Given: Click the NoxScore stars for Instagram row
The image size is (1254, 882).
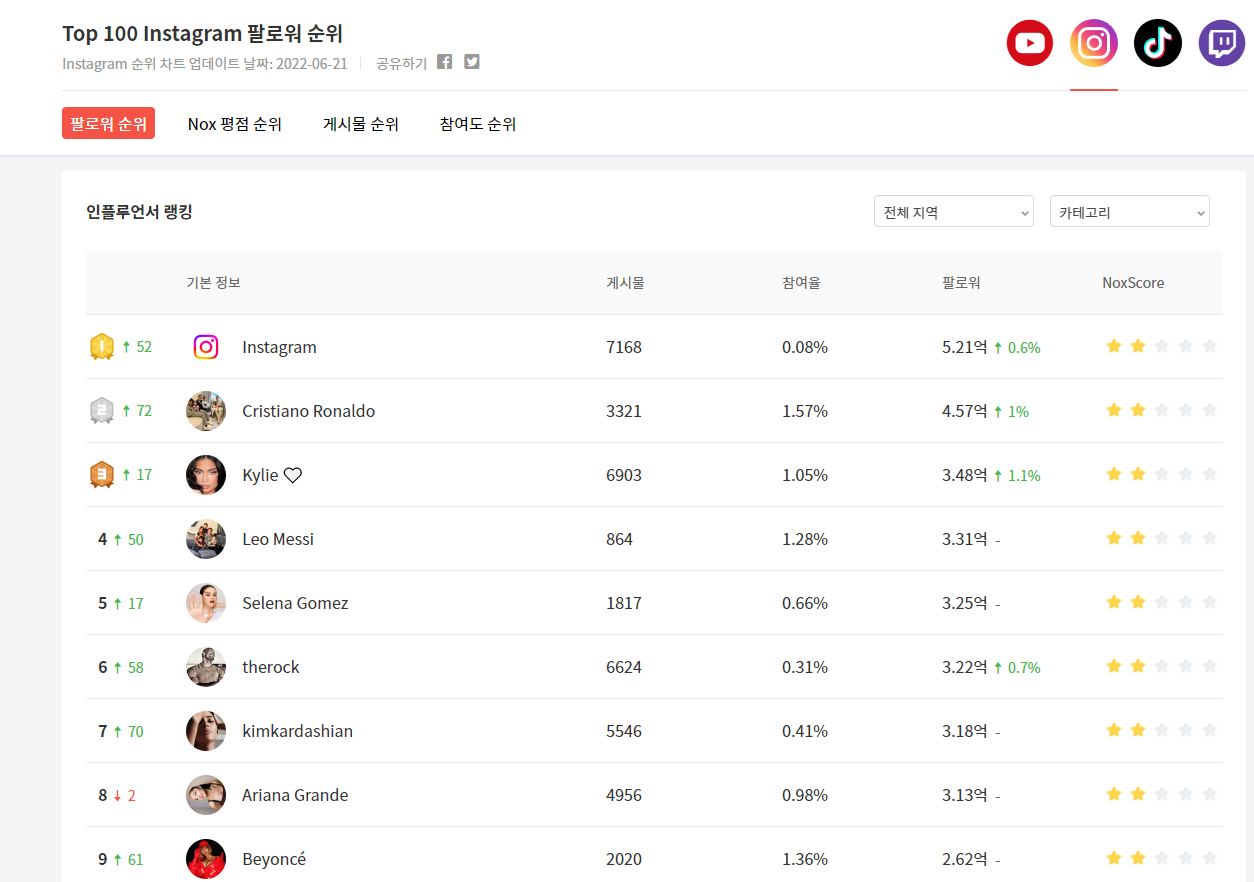Looking at the screenshot, I should coord(1161,346).
